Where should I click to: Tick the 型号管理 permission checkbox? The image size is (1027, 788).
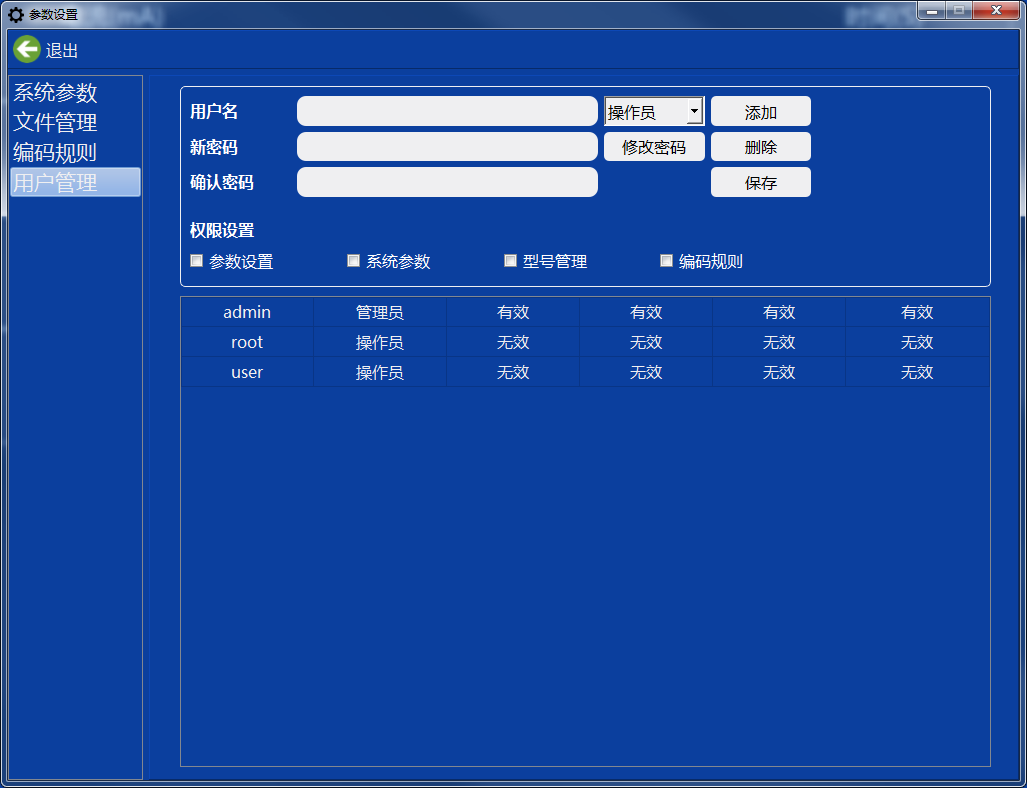pyautogui.click(x=510, y=261)
